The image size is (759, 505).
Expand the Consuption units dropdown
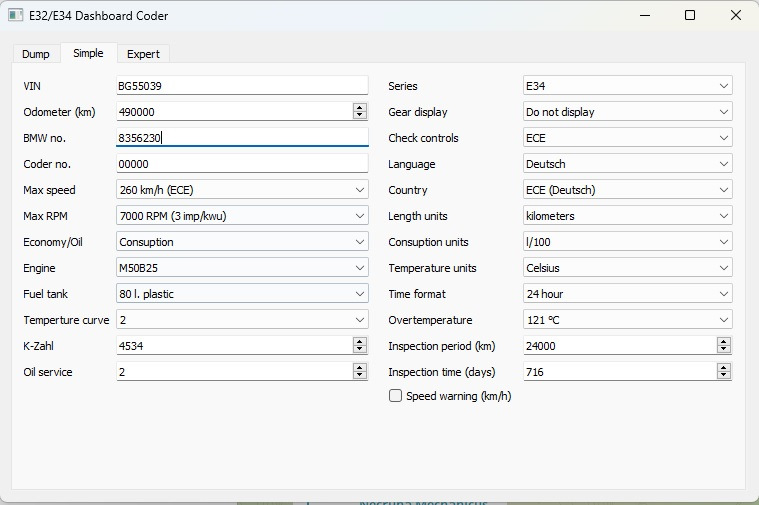[x=628, y=242]
